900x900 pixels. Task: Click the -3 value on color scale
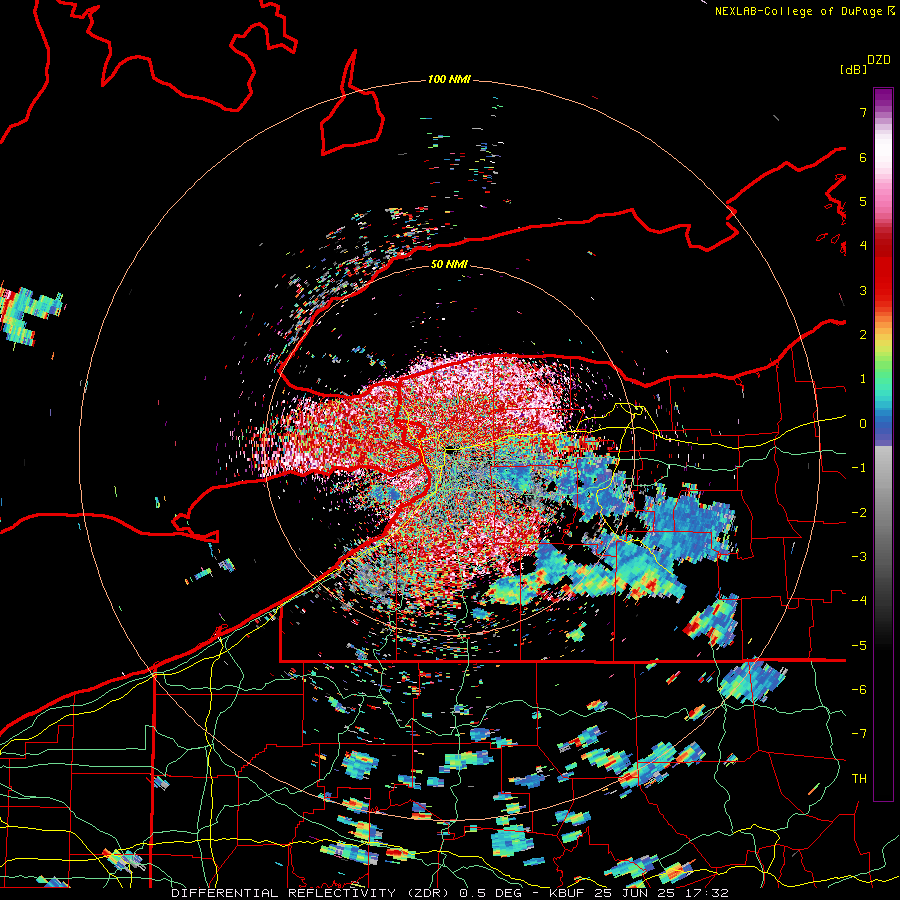click(x=859, y=556)
